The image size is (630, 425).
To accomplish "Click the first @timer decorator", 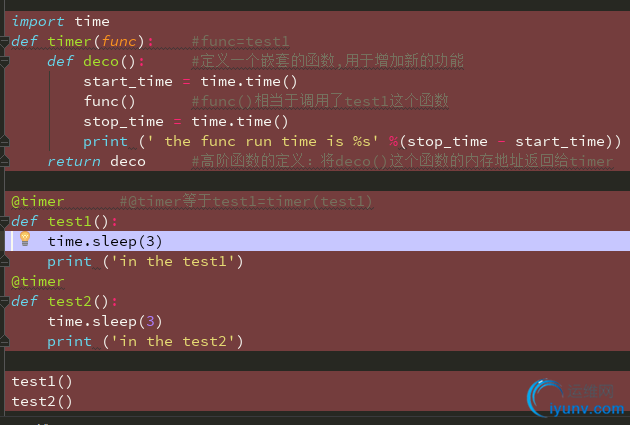I will 38,201.
